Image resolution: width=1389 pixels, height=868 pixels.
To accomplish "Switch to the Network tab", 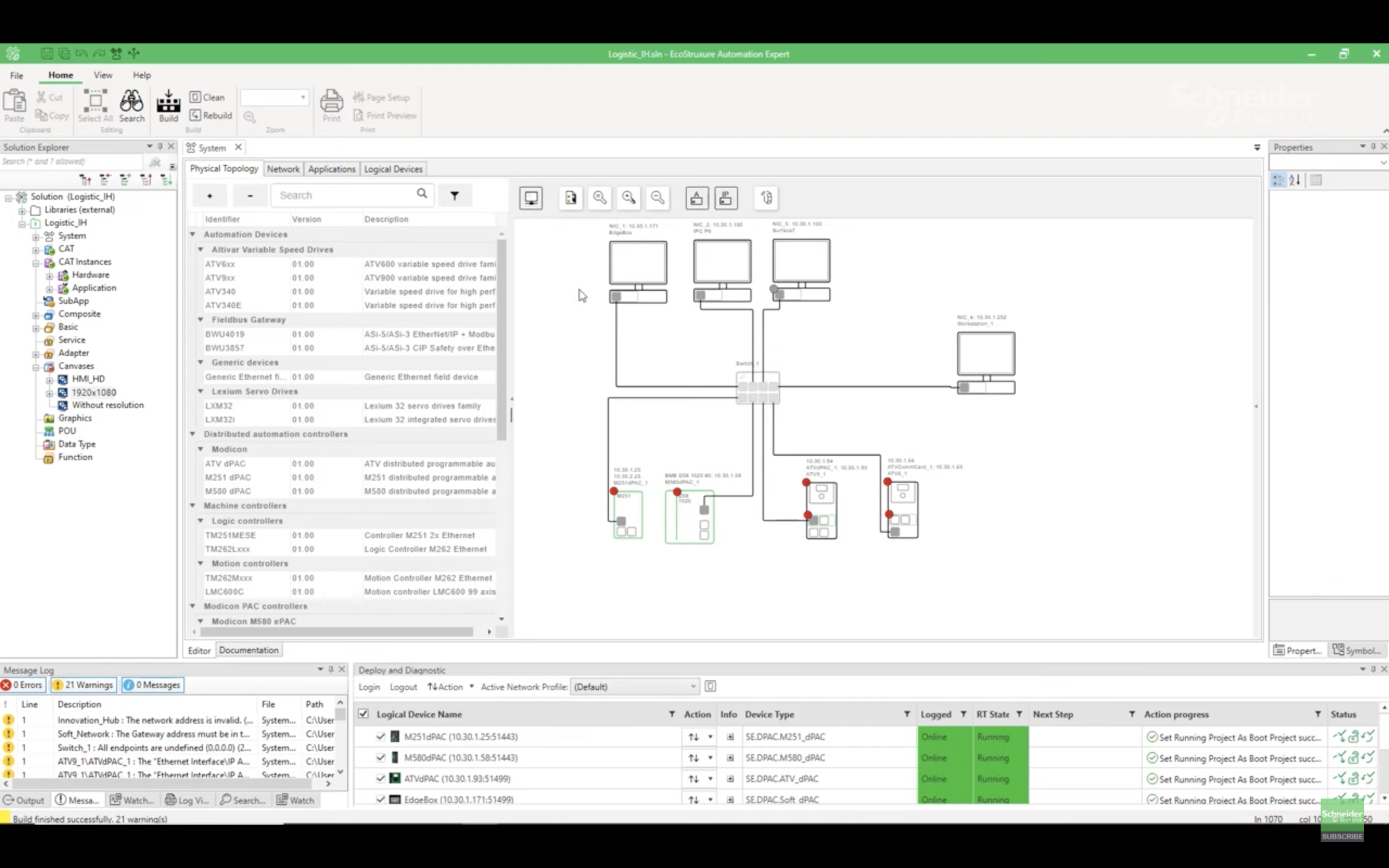I will pos(283,169).
